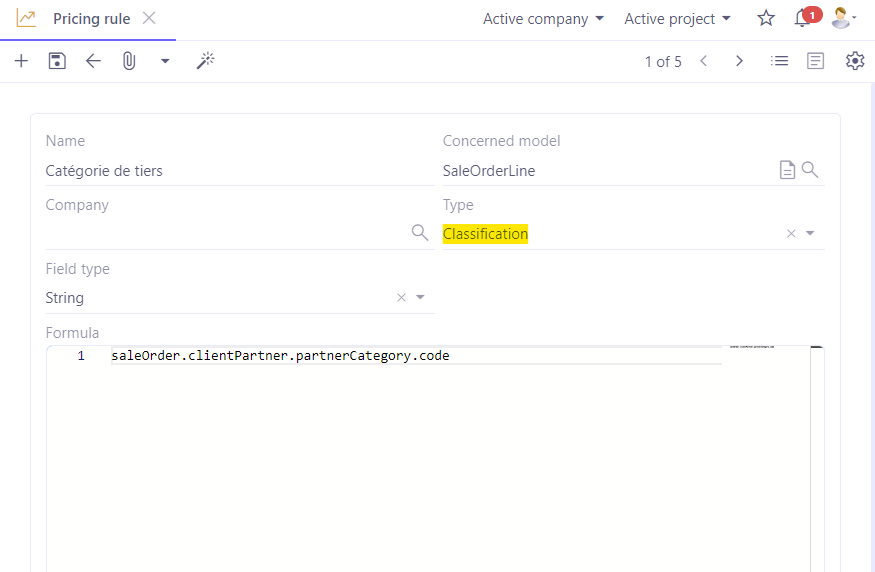
Task: Save the pricing rule record
Action: coord(57,61)
